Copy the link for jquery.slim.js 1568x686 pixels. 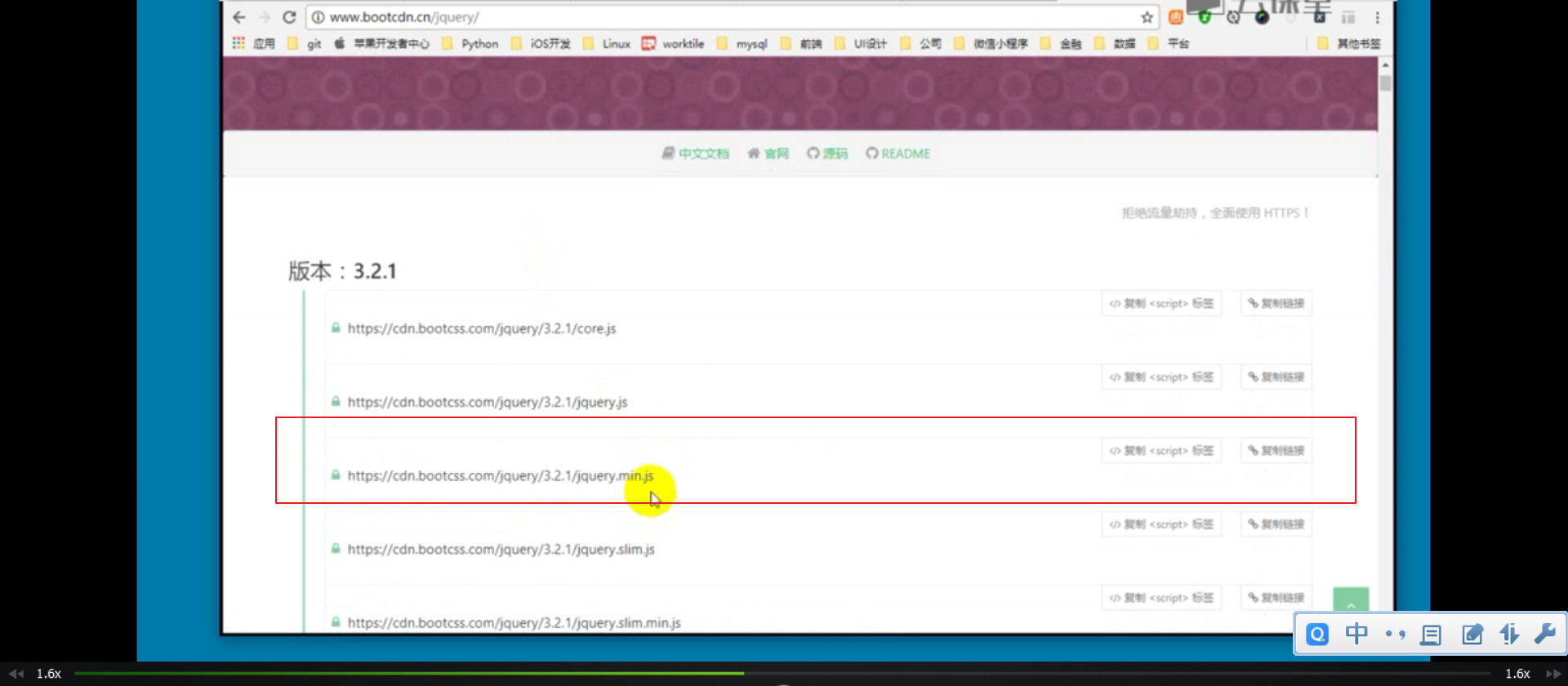(1276, 524)
